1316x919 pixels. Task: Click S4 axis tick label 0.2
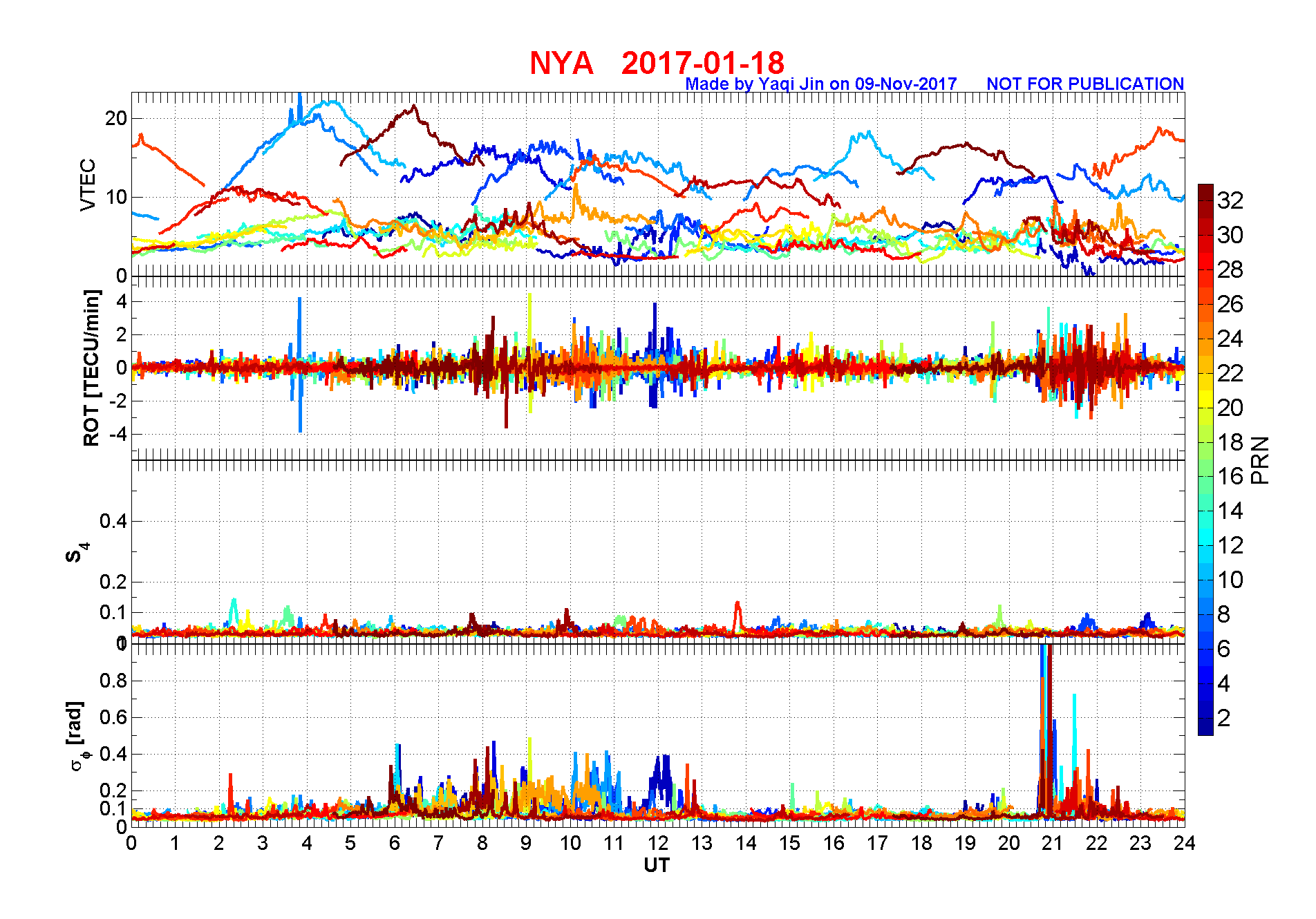[113, 582]
